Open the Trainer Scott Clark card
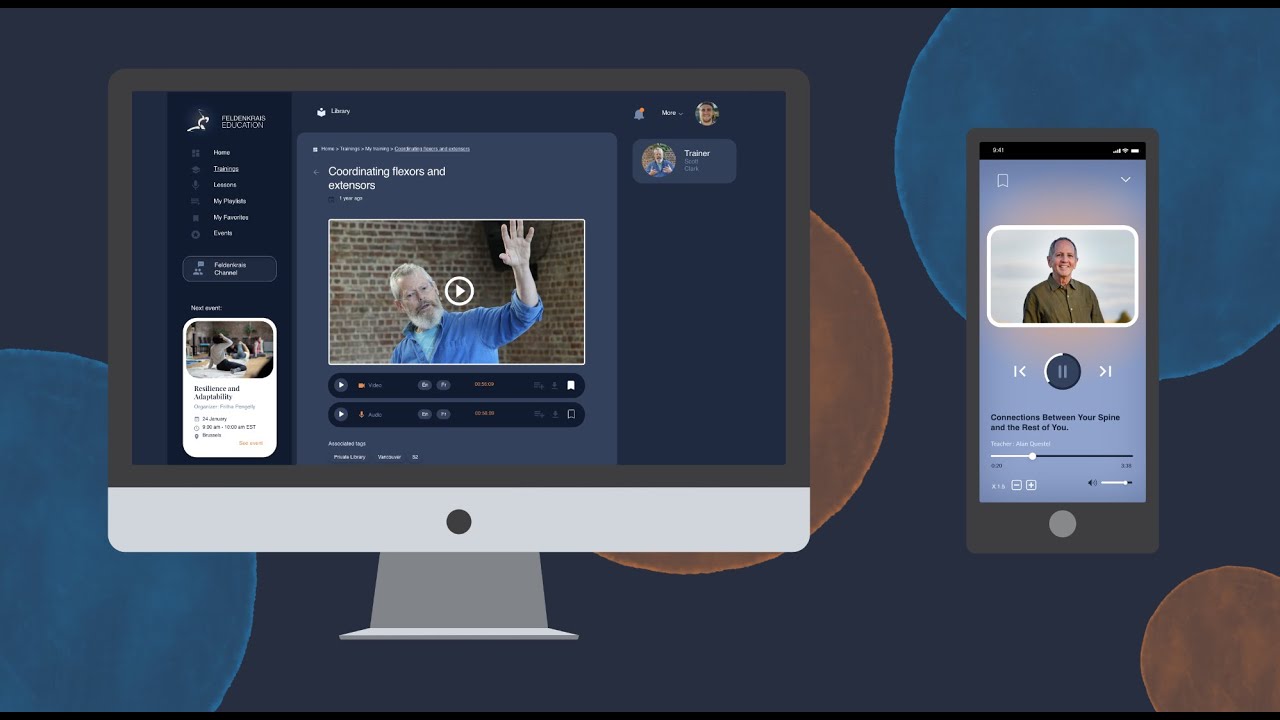The width and height of the screenshot is (1280, 720). (684, 161)
